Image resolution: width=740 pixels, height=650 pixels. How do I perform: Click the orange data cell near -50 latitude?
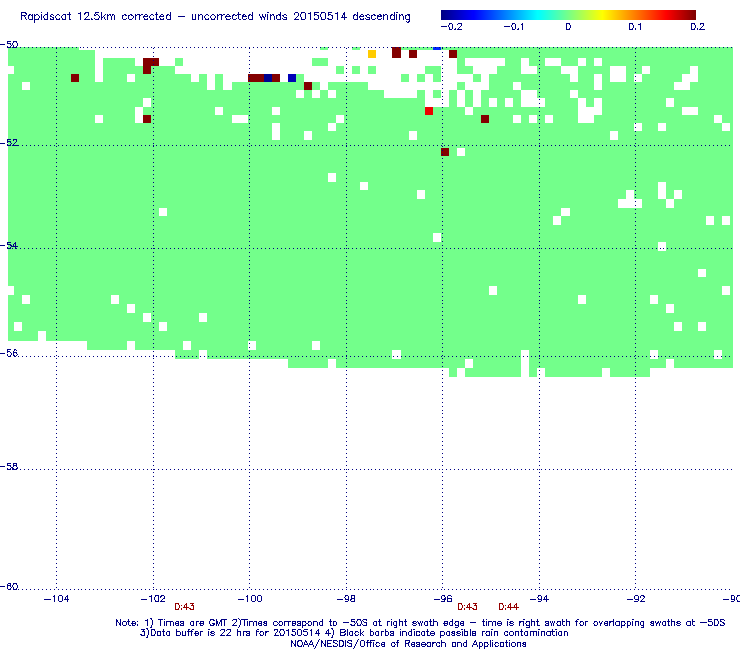pyautogui.click(x=372, y=54)
